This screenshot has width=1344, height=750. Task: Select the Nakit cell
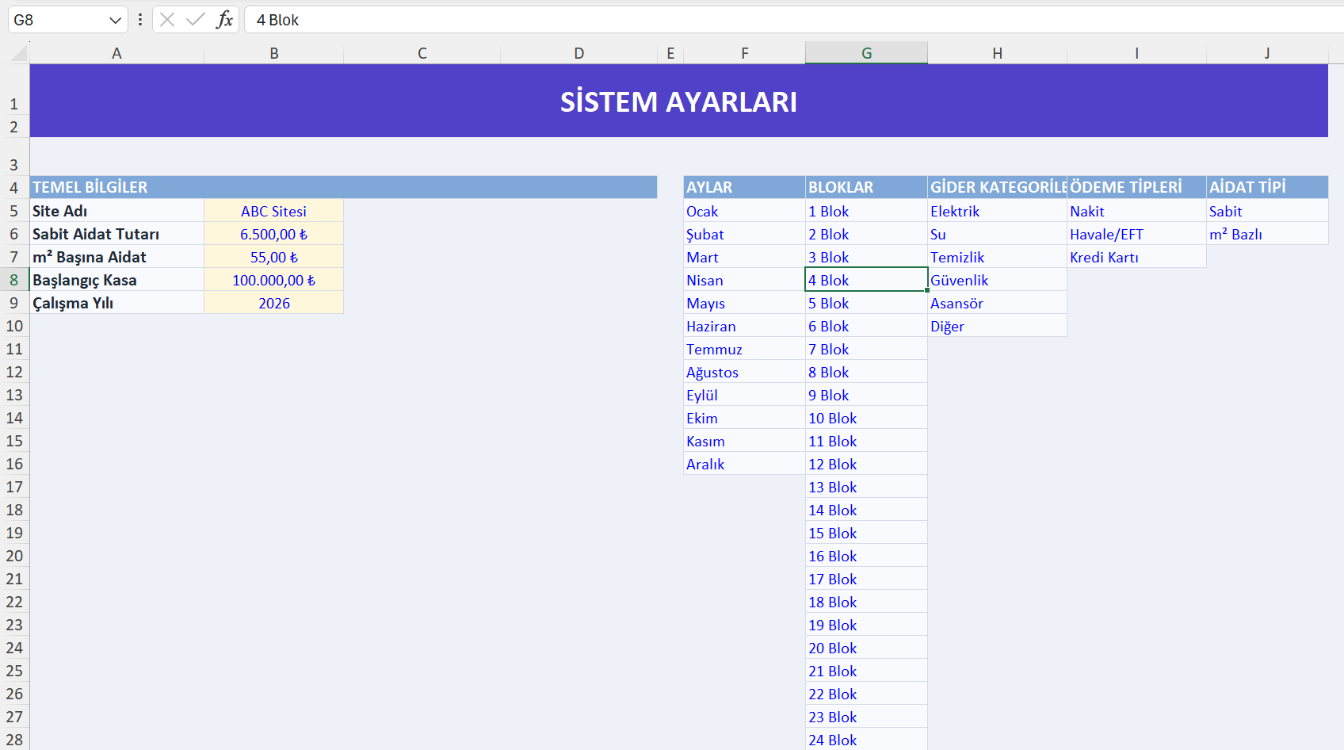(x=1137, y=211)
